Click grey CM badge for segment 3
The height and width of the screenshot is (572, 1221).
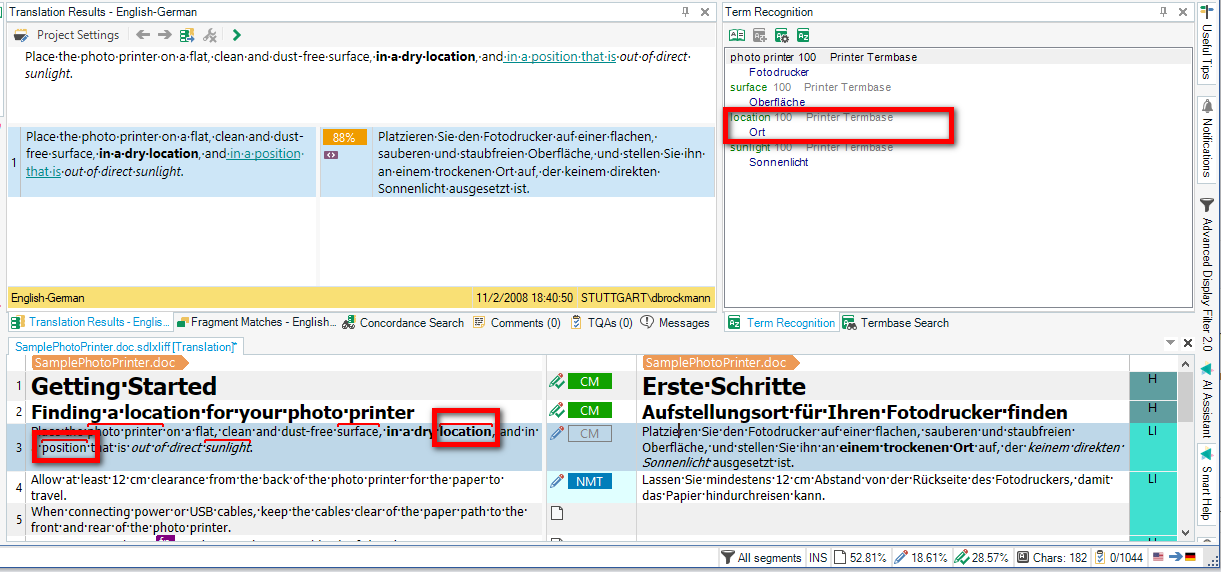(x=589, y=433)
